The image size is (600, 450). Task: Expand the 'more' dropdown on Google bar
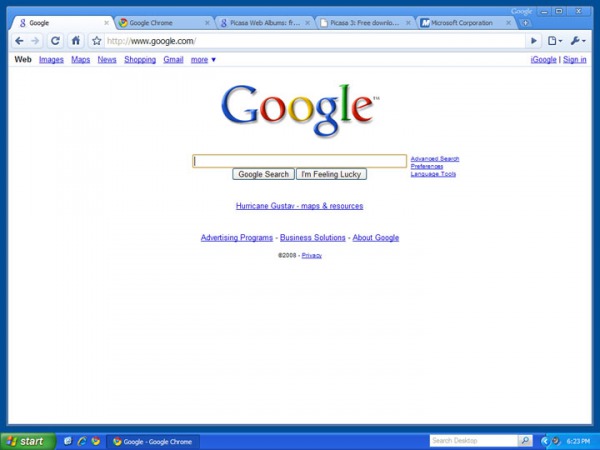[x=203, y=60]
